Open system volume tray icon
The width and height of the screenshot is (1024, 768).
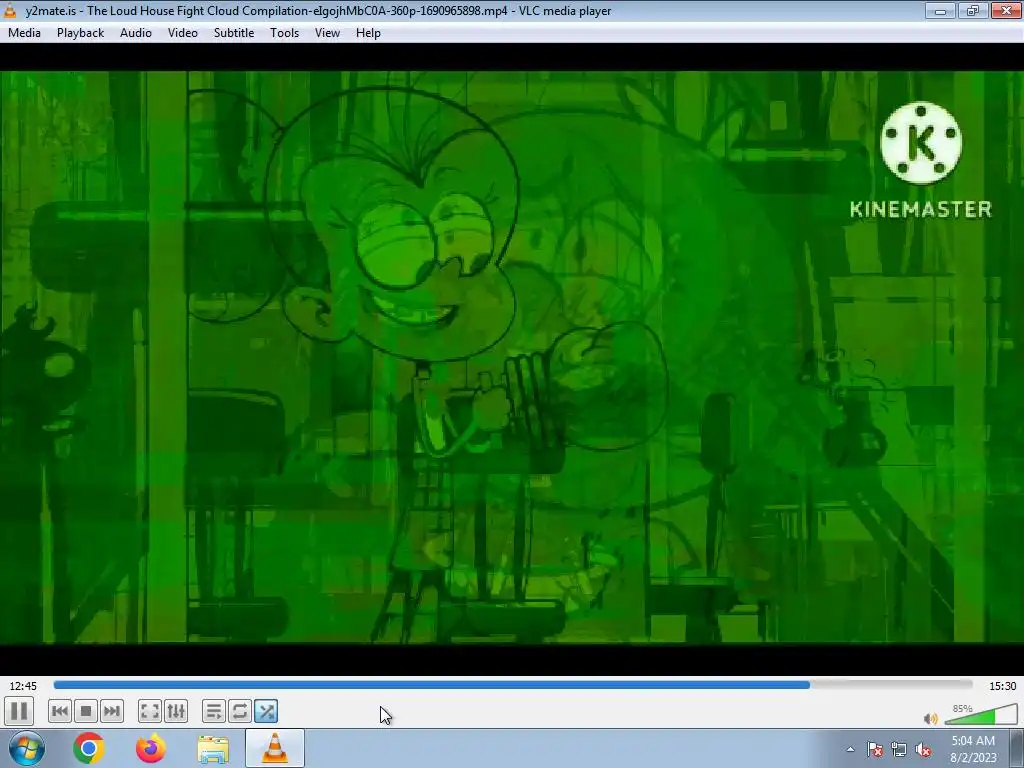click(923, 749)
